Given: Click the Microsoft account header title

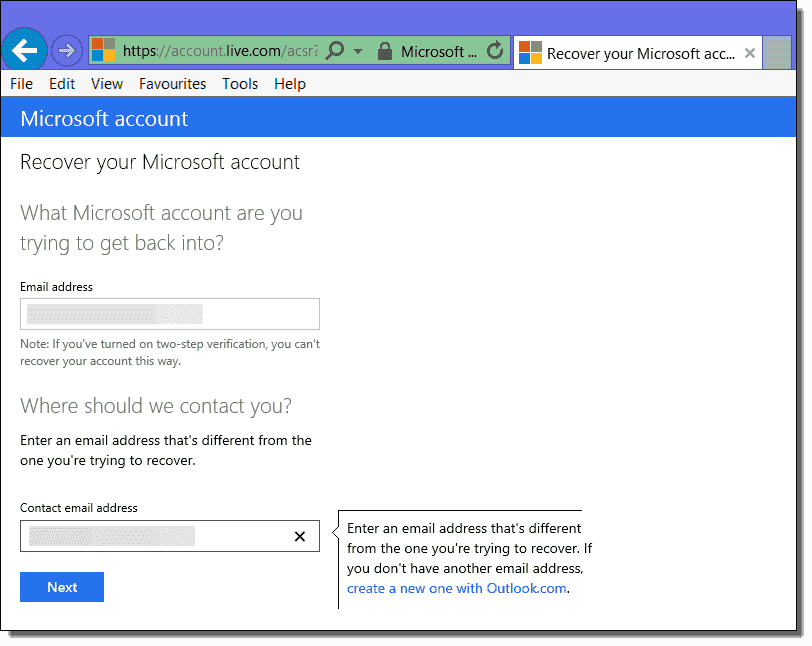Looking at the screenshot, I should tap(104, 119).
